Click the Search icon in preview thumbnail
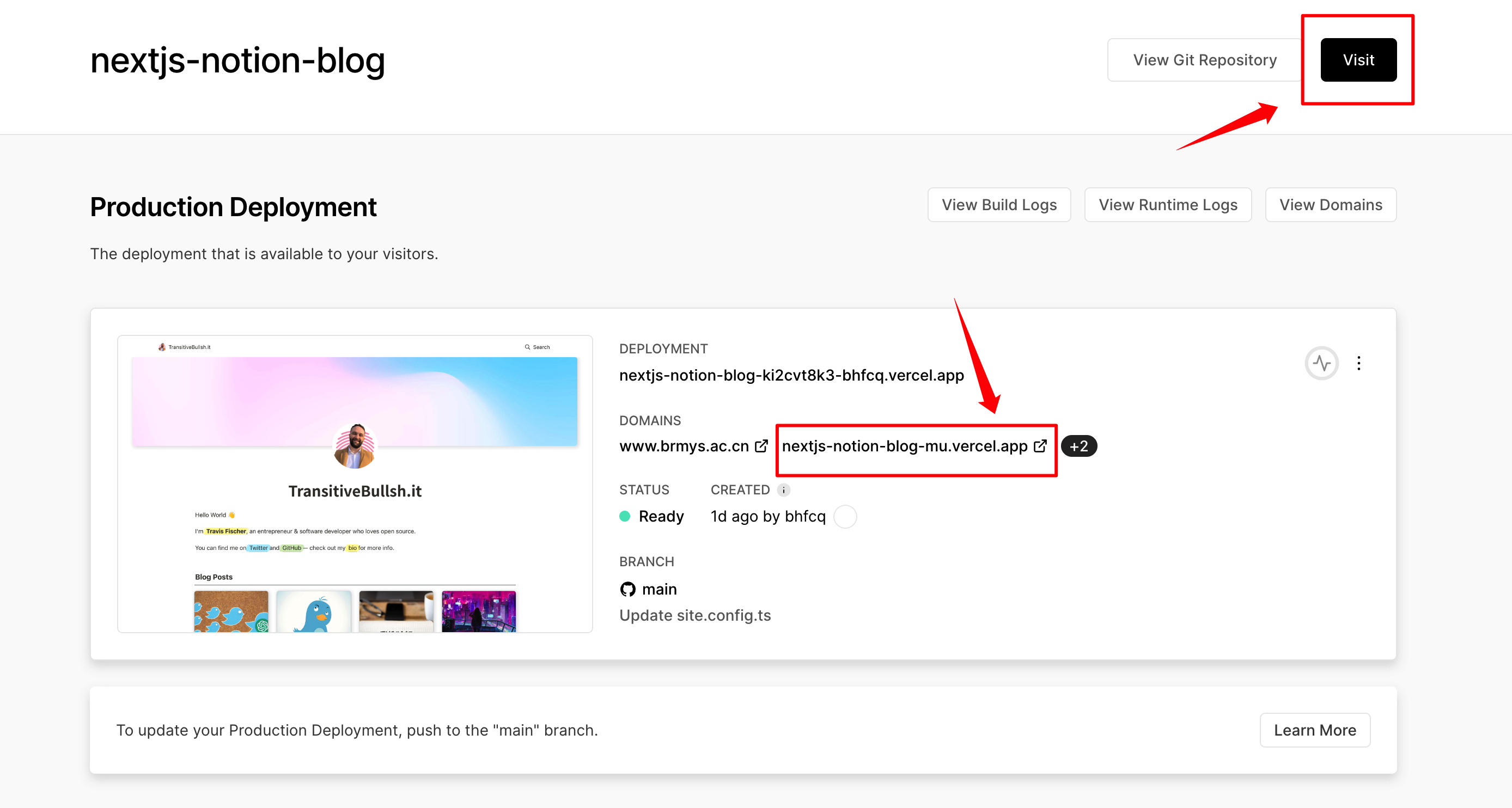Image resolution: width=1512 pixels, height=808 pixels. tap(527, 347)
